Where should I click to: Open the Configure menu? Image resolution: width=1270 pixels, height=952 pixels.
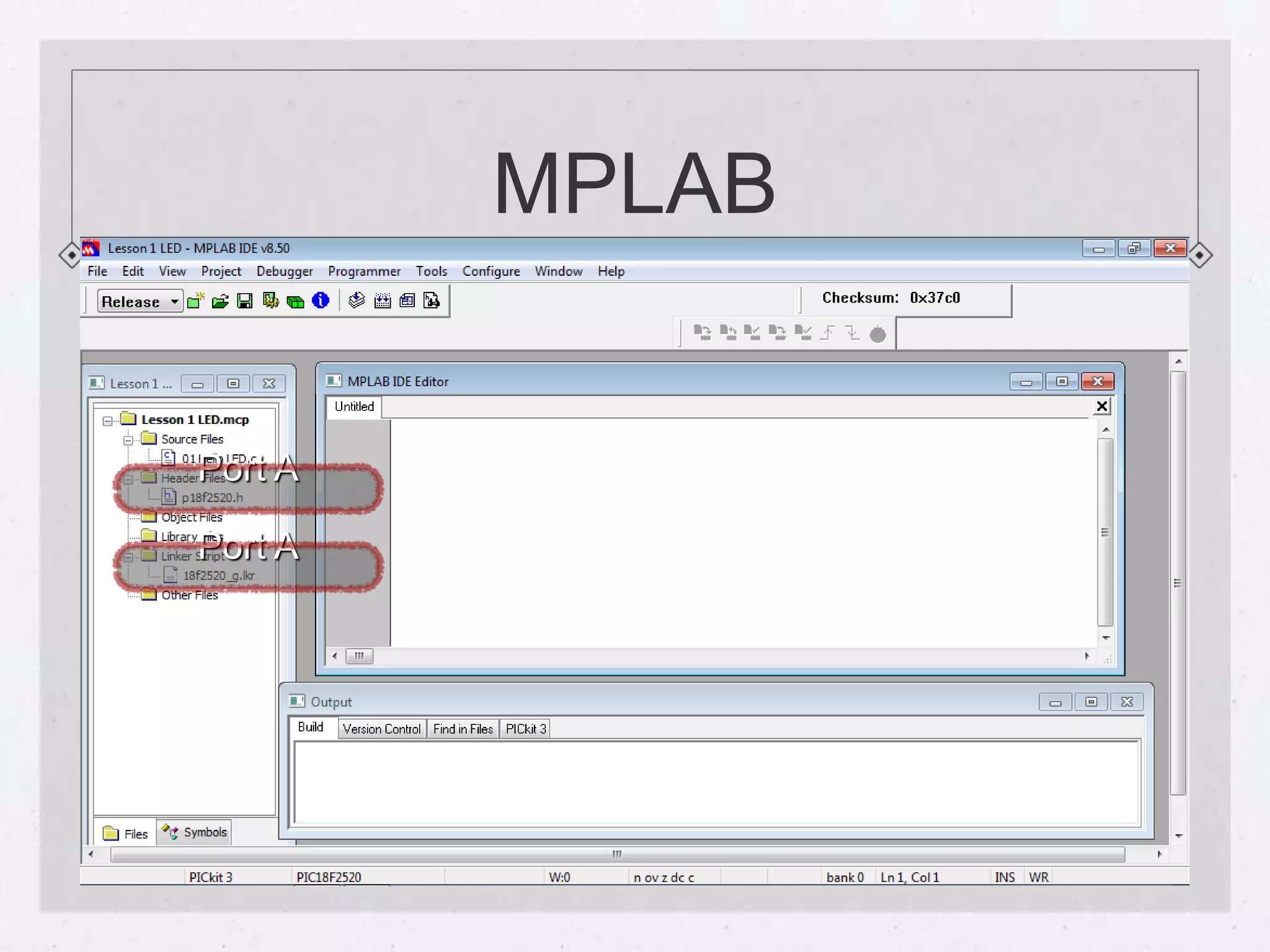(491, 271)
